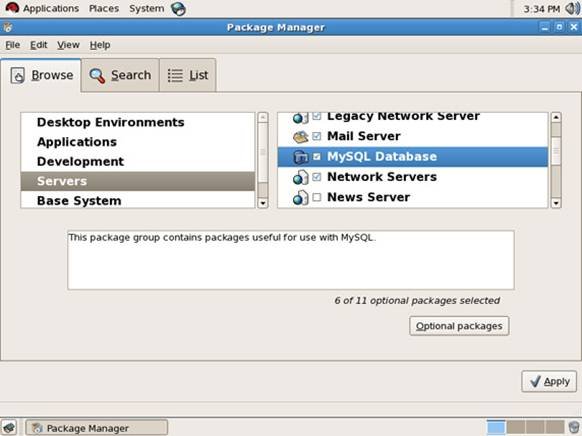Uncheck the Mail Server checkbox

[x=317, y=136]
